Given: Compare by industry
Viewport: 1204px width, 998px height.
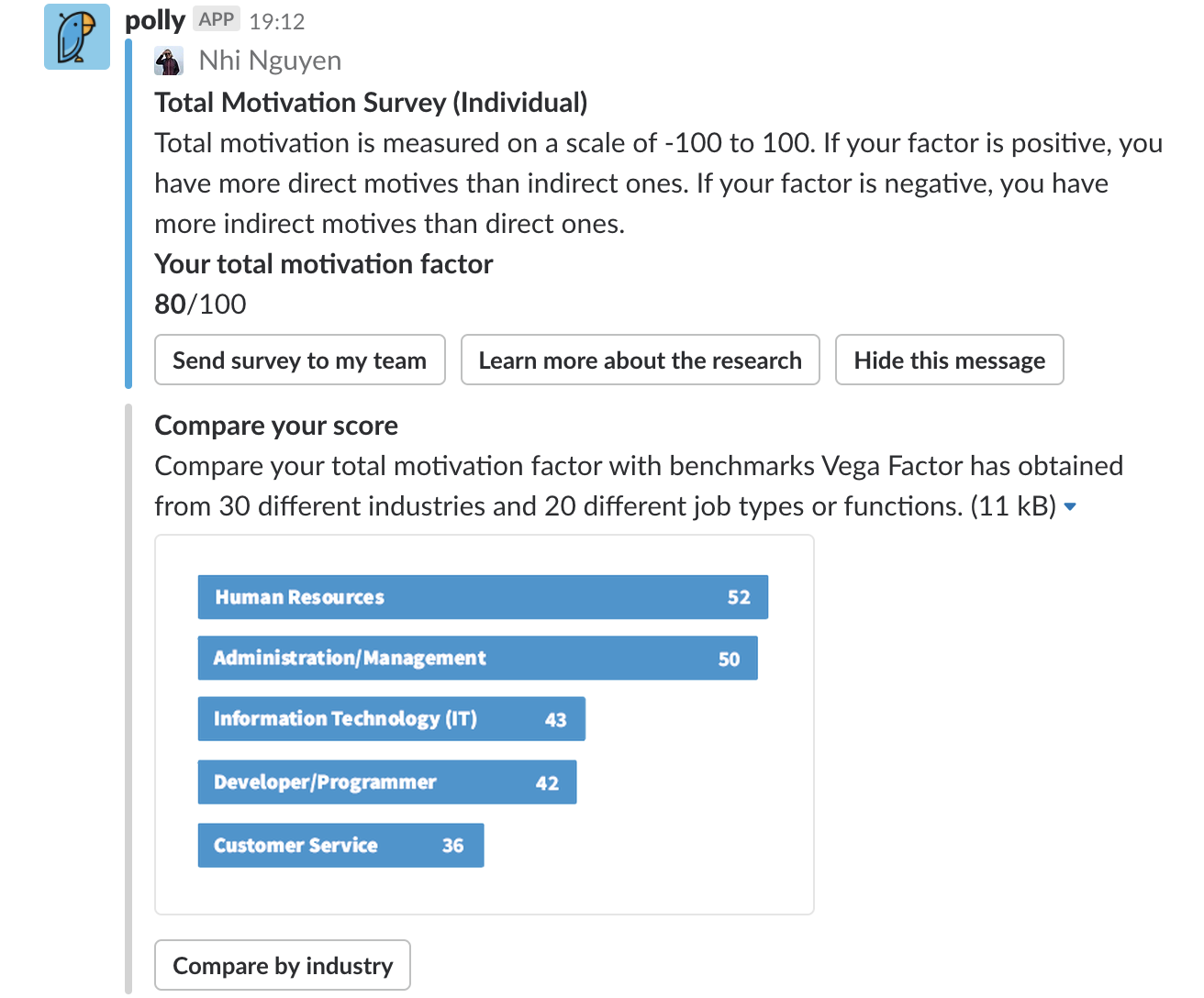Looking at the screenshot, I should coord(283,965).
